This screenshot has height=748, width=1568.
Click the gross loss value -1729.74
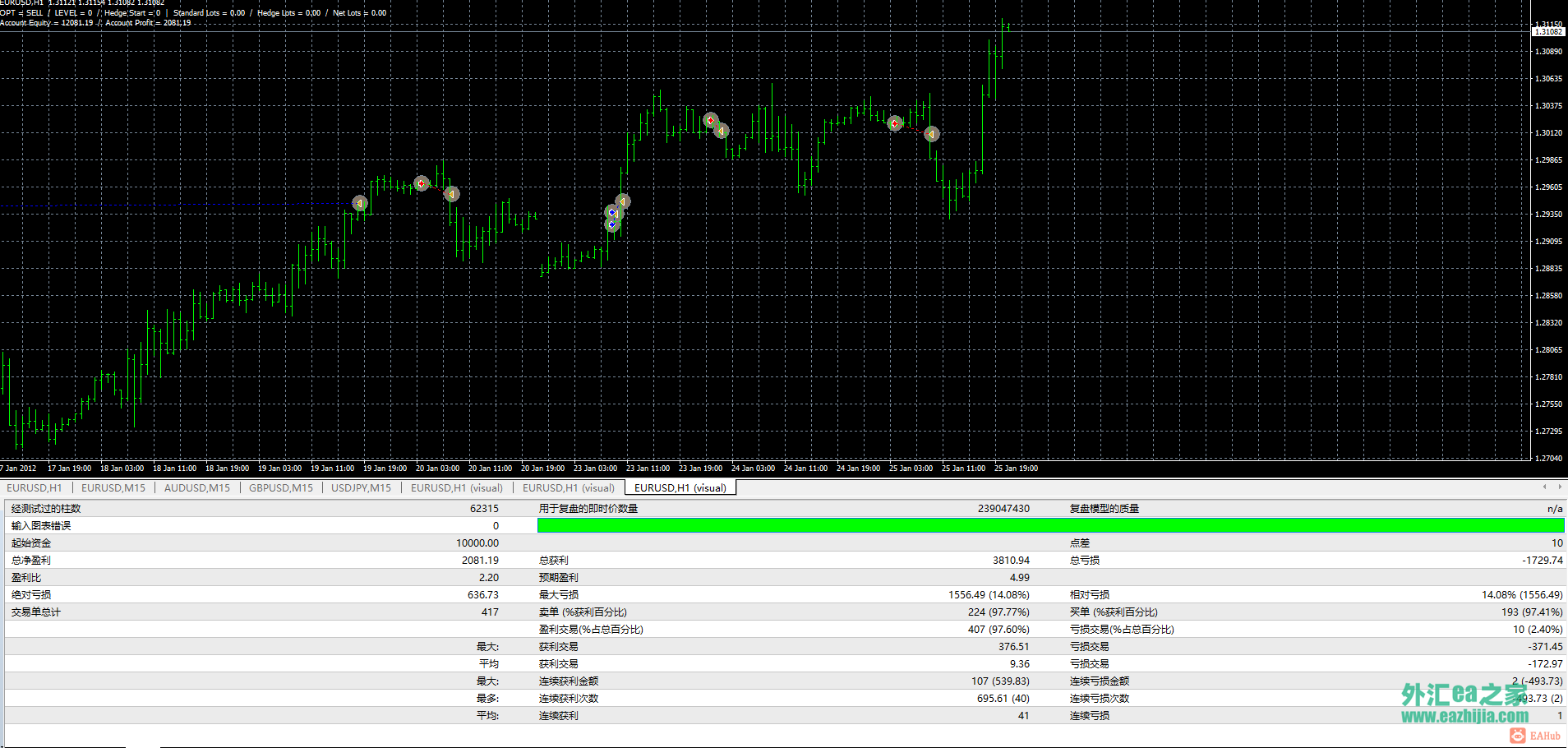(1543, 561)
